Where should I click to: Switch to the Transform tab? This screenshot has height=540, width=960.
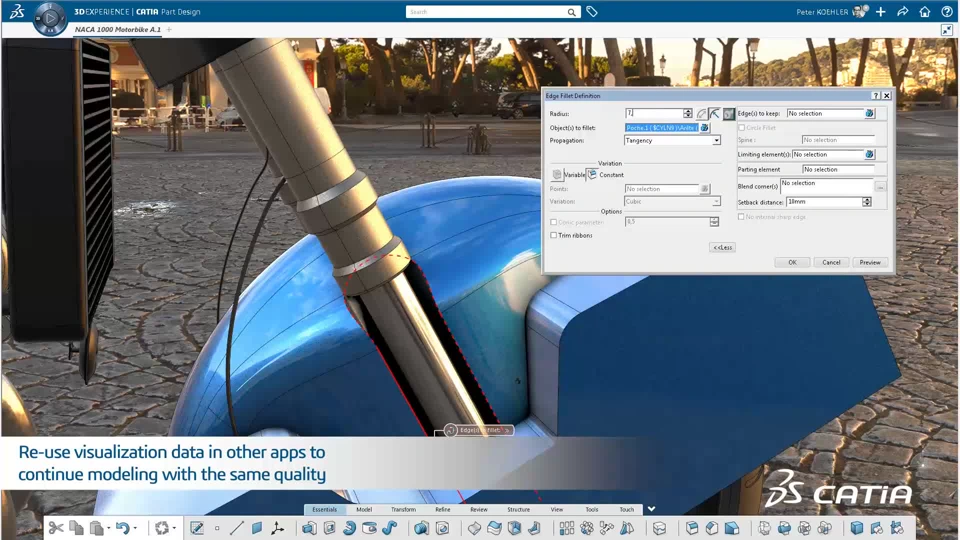click(x=403, y=509)
